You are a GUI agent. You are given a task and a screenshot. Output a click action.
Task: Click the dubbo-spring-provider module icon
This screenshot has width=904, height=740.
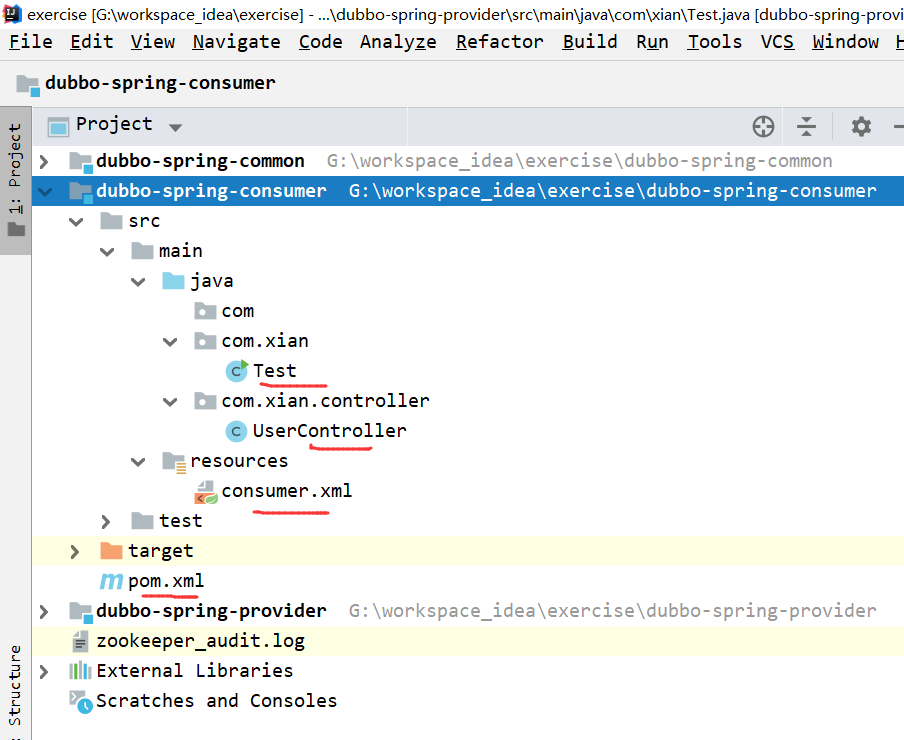tap(81, 611)
